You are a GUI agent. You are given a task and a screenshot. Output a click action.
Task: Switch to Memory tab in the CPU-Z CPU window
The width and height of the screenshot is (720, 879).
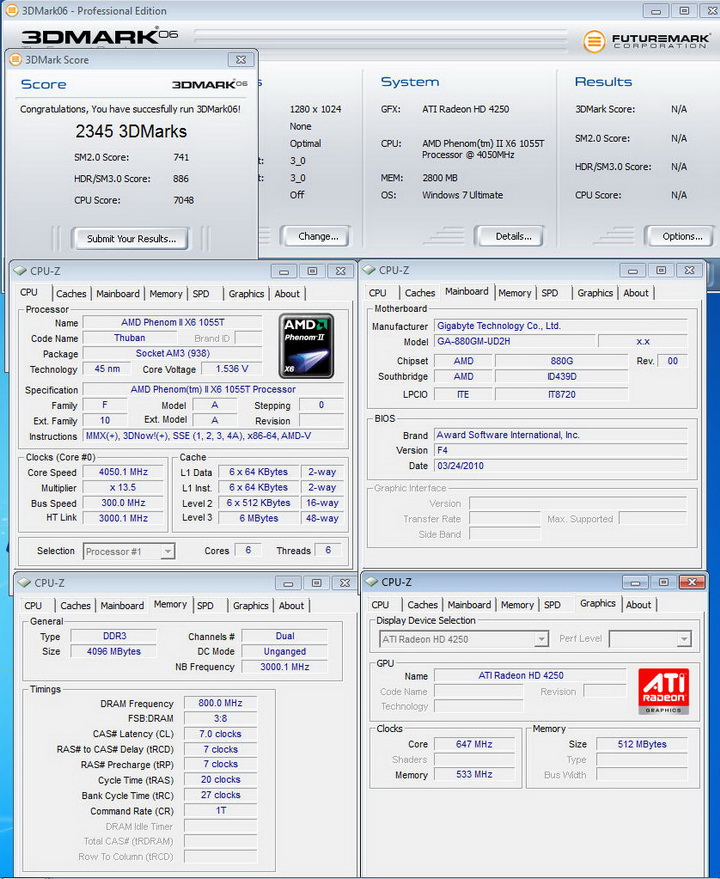tap(166, 294)
